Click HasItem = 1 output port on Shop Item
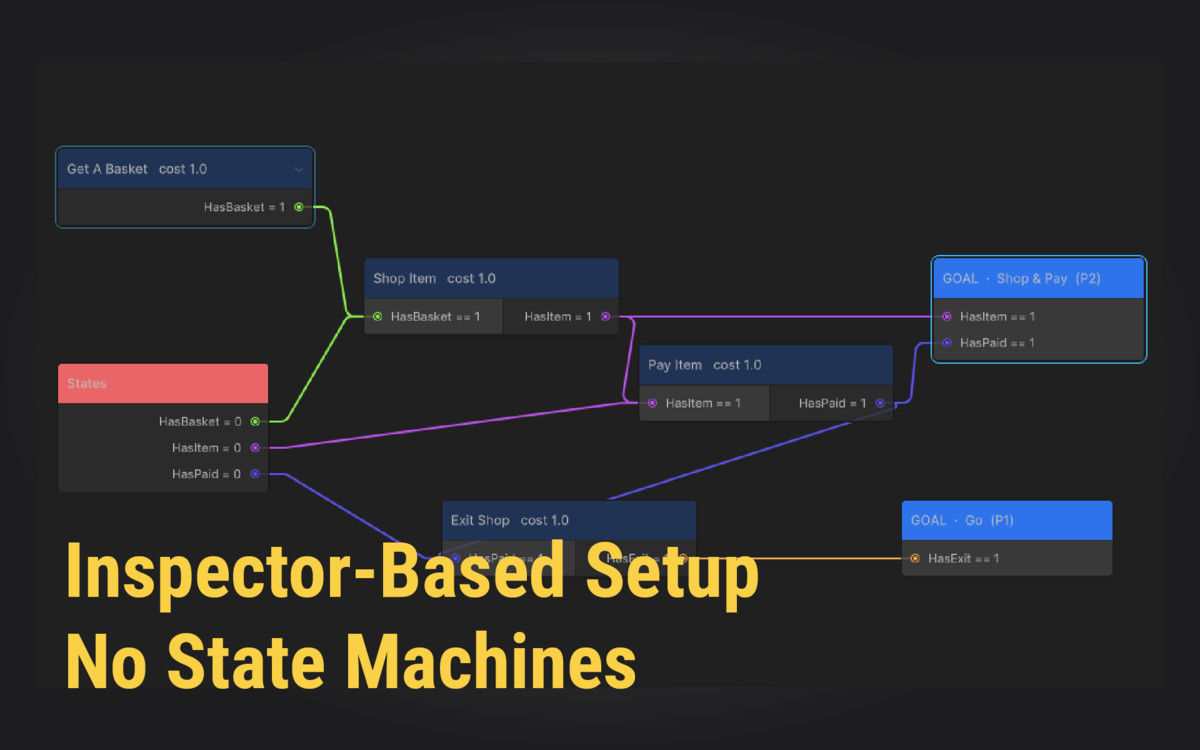Screen dimensions: 1200x750 pos(605,316)
